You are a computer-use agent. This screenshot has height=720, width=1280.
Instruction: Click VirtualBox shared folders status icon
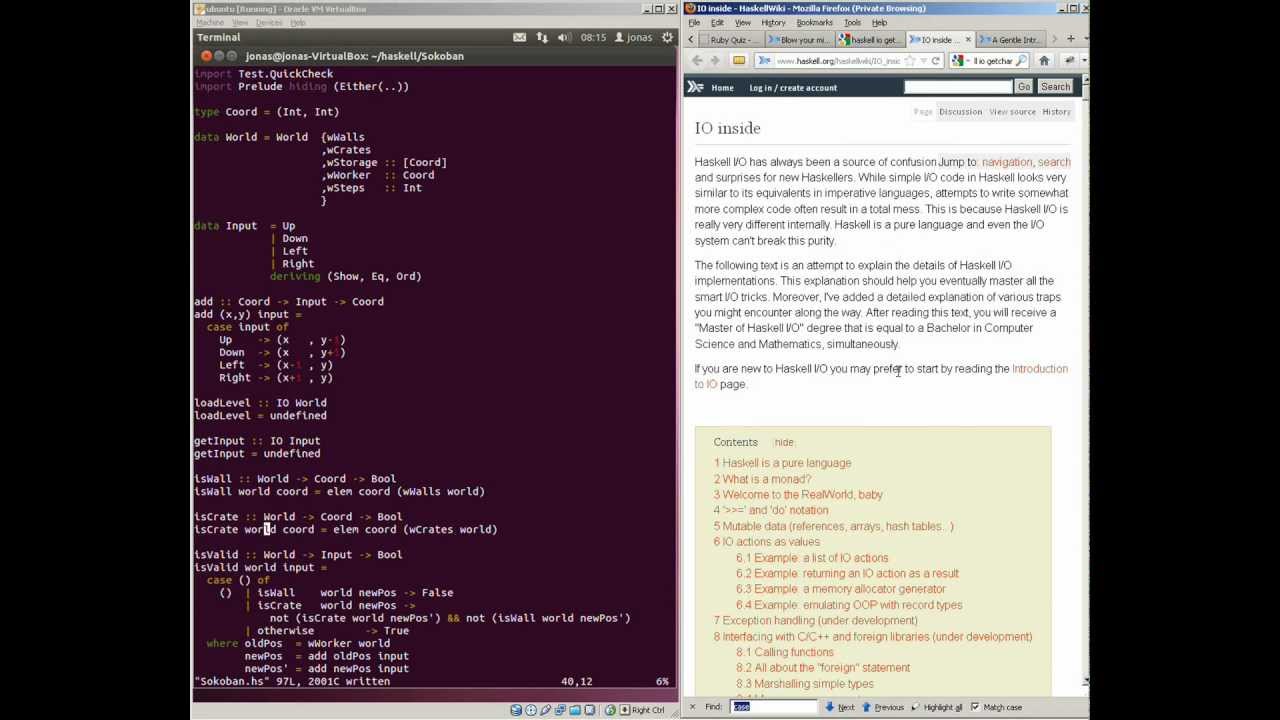575,710
